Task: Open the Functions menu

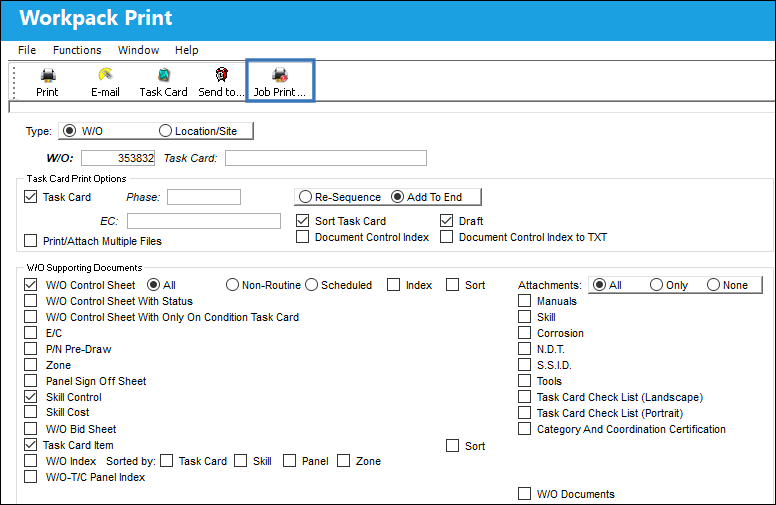Action: click(77, 50)
